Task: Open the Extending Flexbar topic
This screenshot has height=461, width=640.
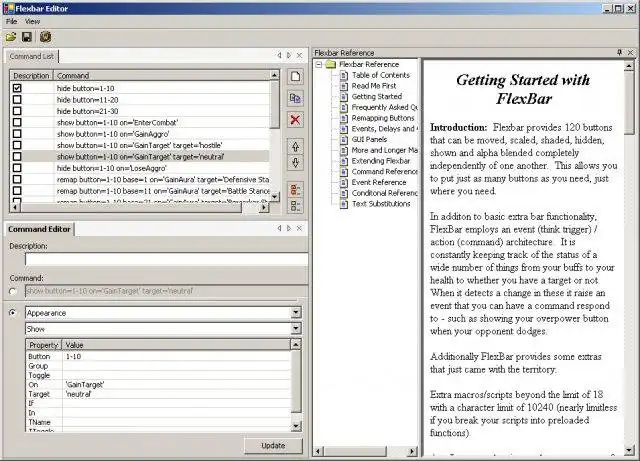Action: pyautogui.click(x=381, y=161)
